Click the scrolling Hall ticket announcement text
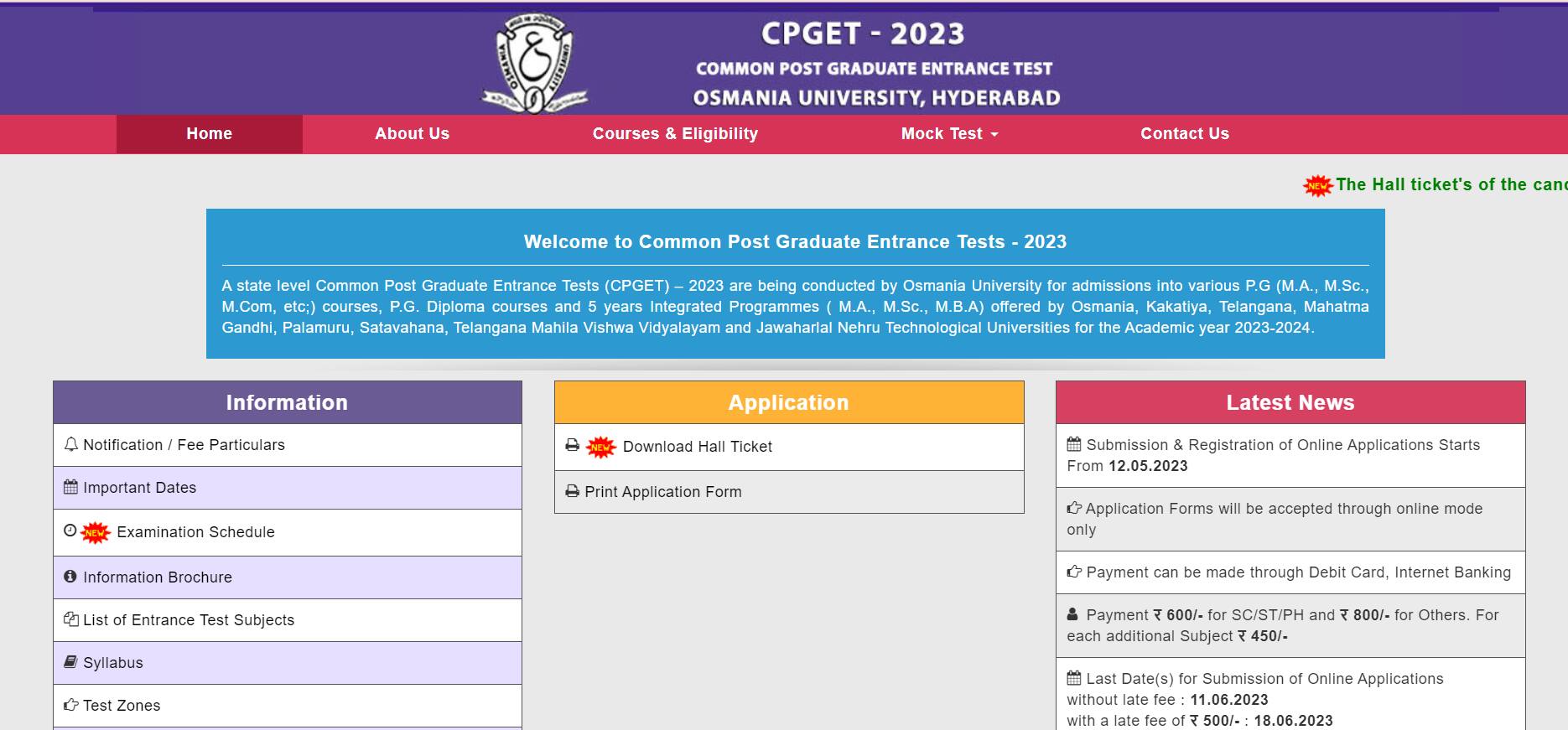This screenshot has width=1568, height=730. point(1451,184)
